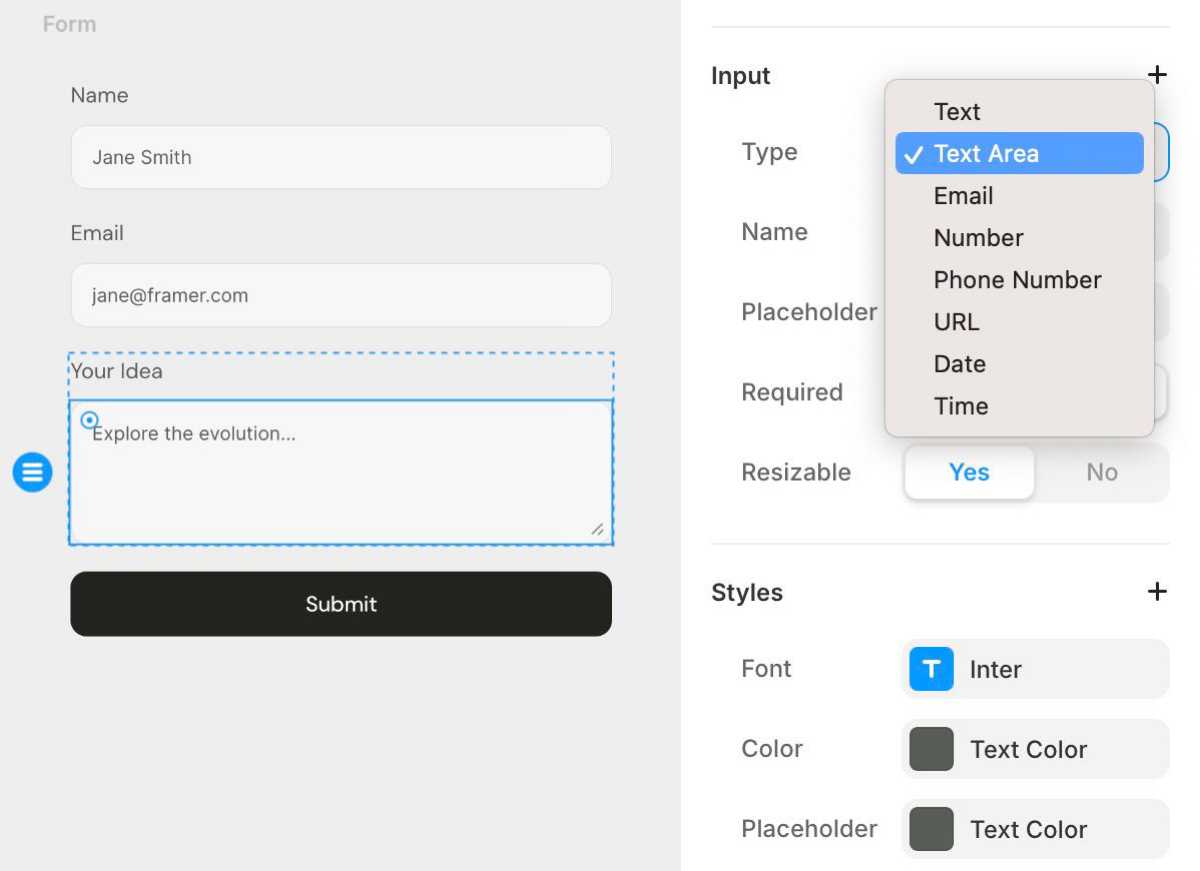This screenshot has height=871, width=1200.
Task: Open the Inter font selector
Action: [x=1035, y=669]
